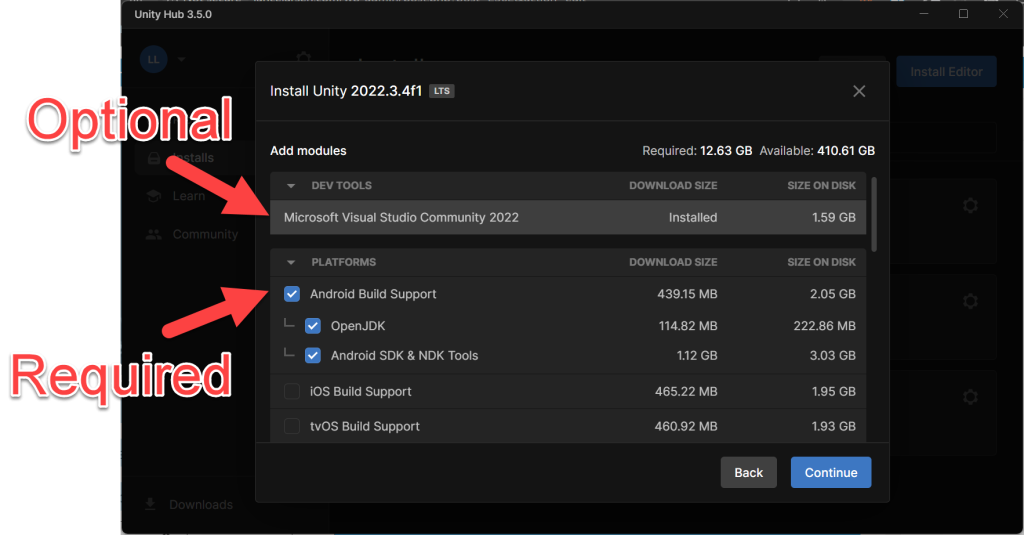Click the LTS badge in dialog title
The width and height of the screenshot is (1024, 535).
[x=441, y=91]
